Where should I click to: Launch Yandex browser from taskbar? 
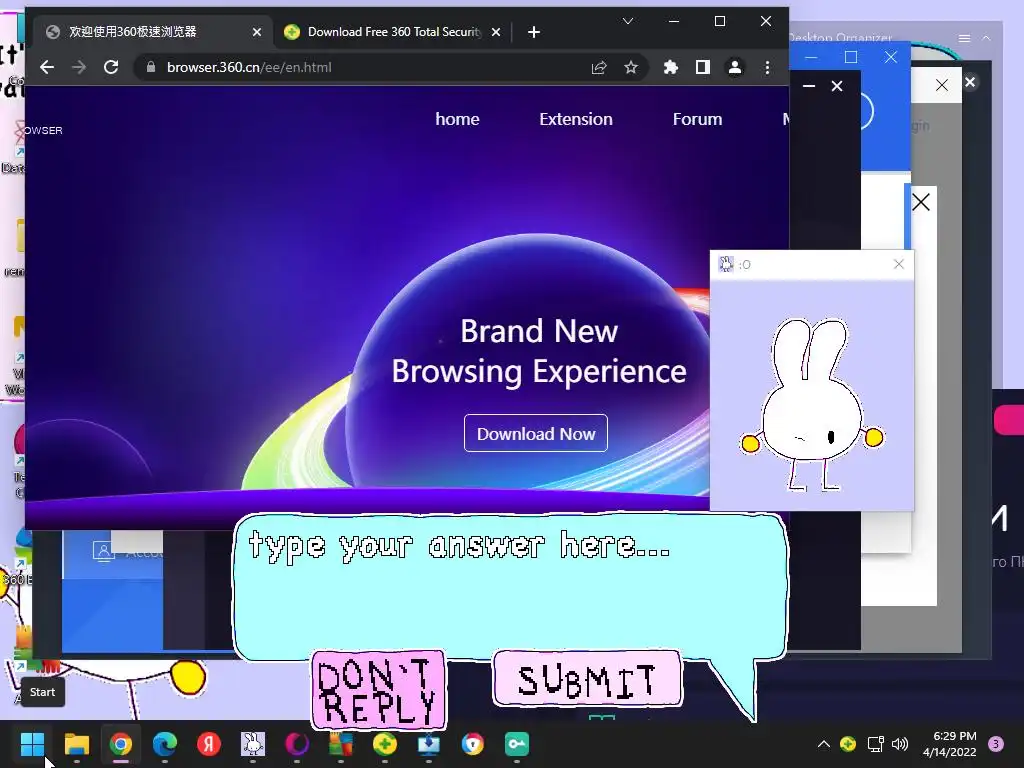click(209, 744)
